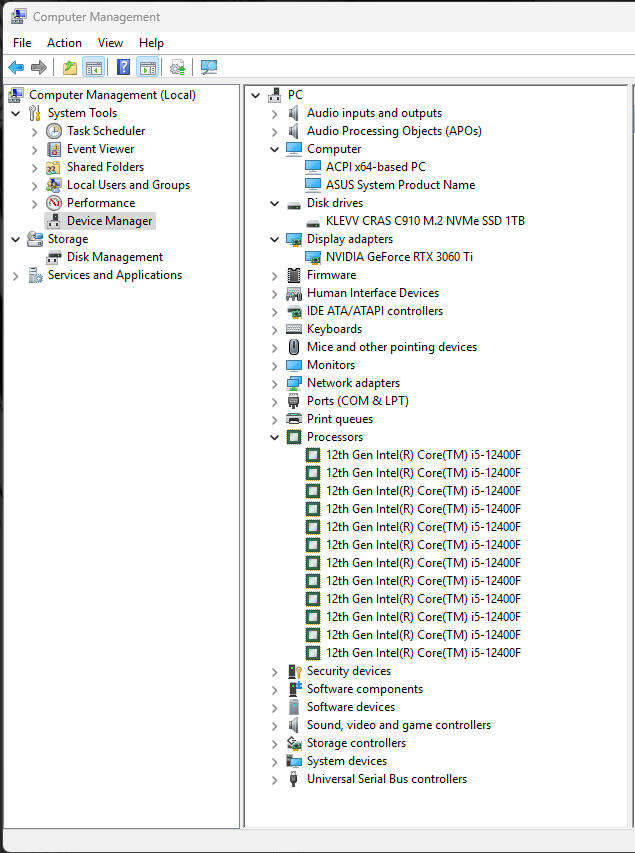Click the Disk Management icon
The height and width of the screenshot is (853, 635).
(x=53, y=257)
